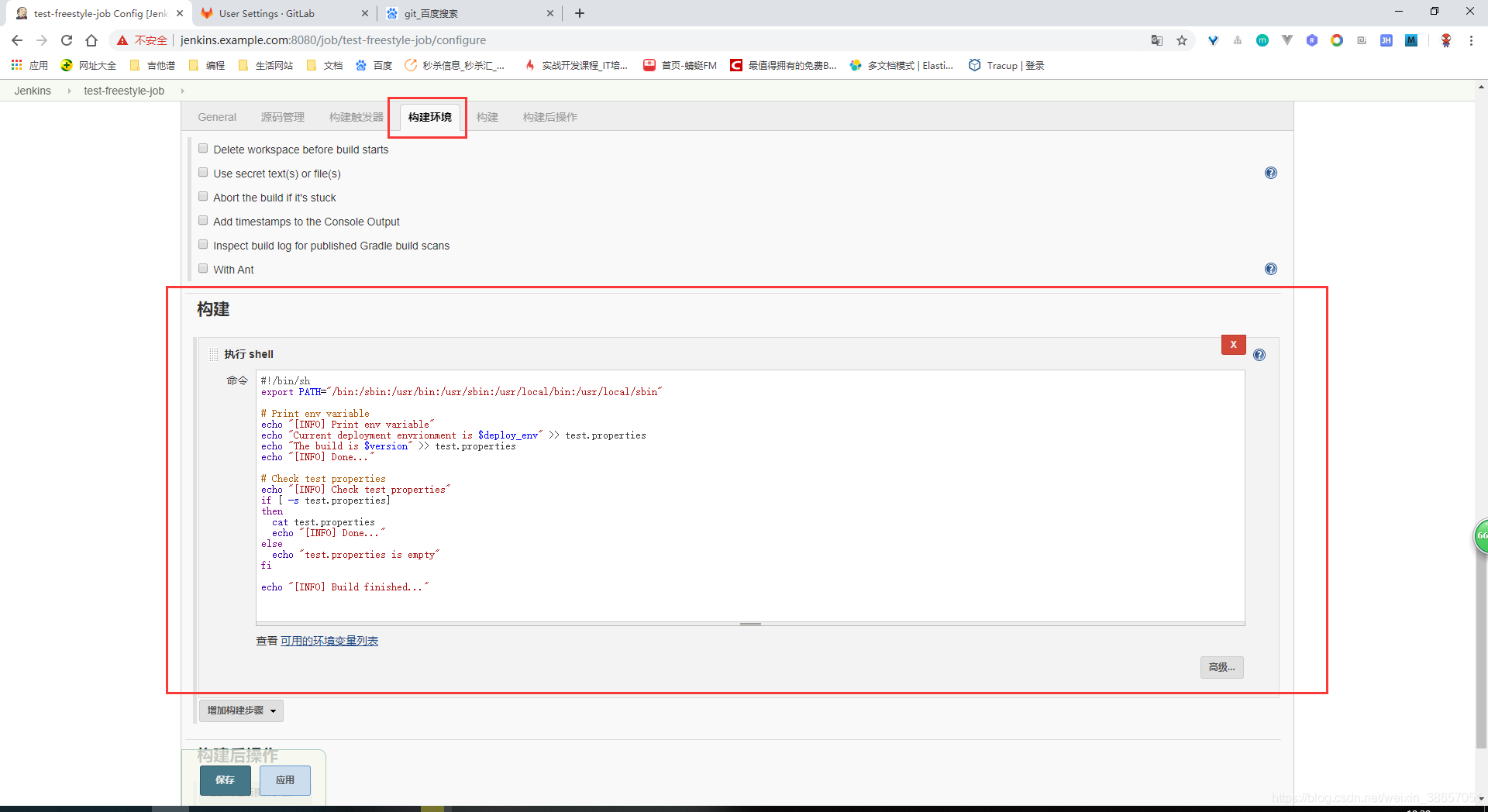Open the 网址大全 bookmark
Viewport: 1488px width, 812px height.
click(x=88, y=65)
